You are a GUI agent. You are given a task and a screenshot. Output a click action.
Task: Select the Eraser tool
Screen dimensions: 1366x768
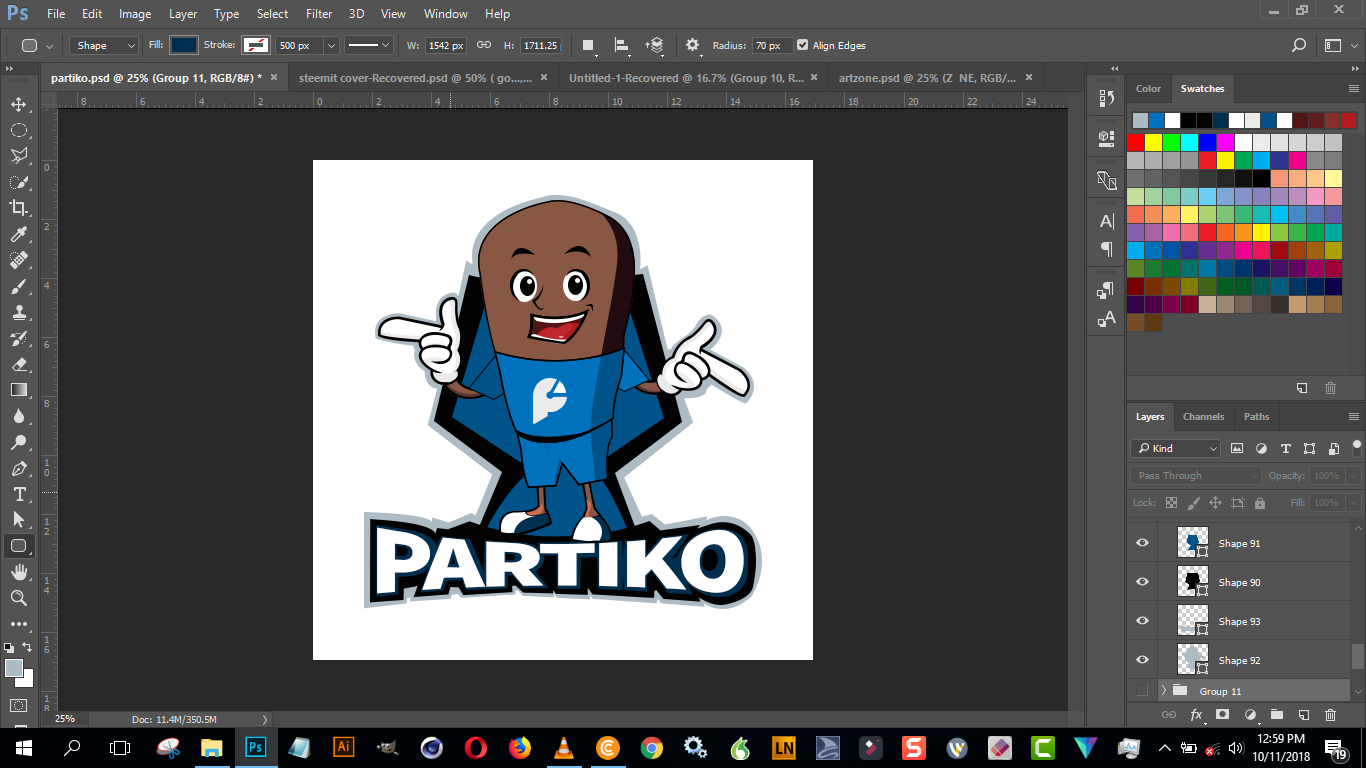click(x=19, y=364)
